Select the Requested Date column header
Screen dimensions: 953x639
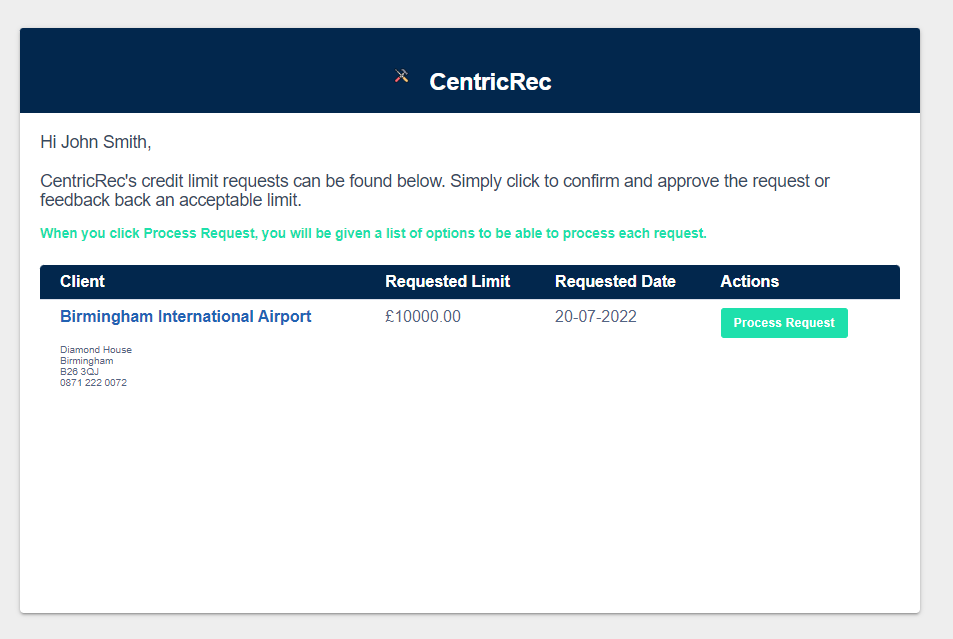615,282
